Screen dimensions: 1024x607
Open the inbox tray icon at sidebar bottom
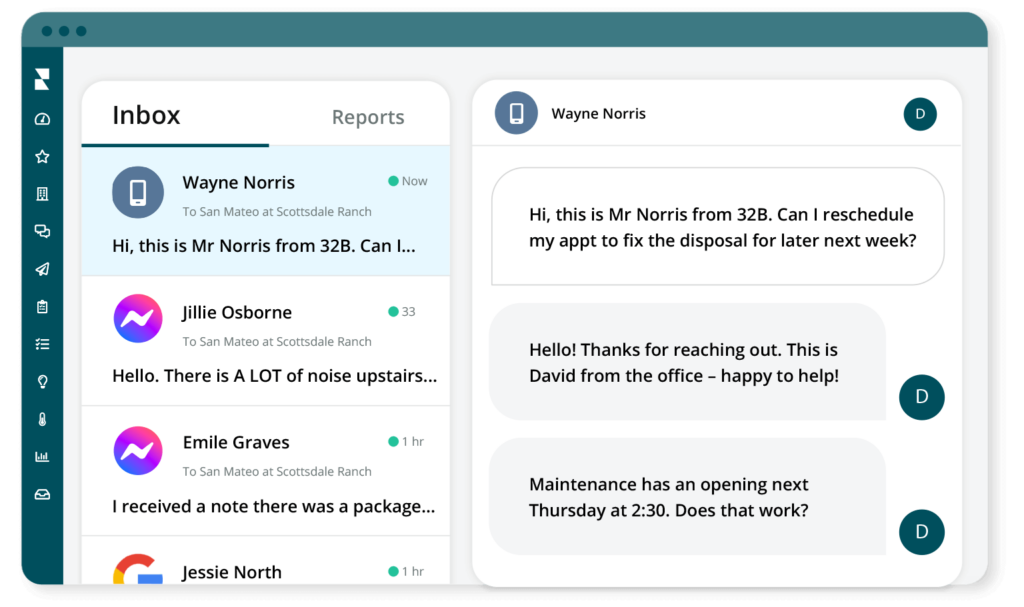click(x=41, y=493)
